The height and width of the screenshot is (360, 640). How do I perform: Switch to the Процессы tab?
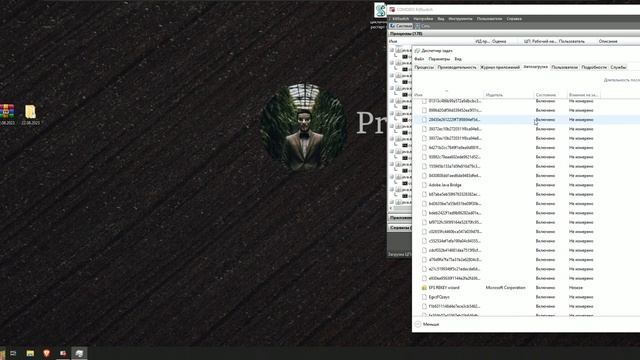424,67
